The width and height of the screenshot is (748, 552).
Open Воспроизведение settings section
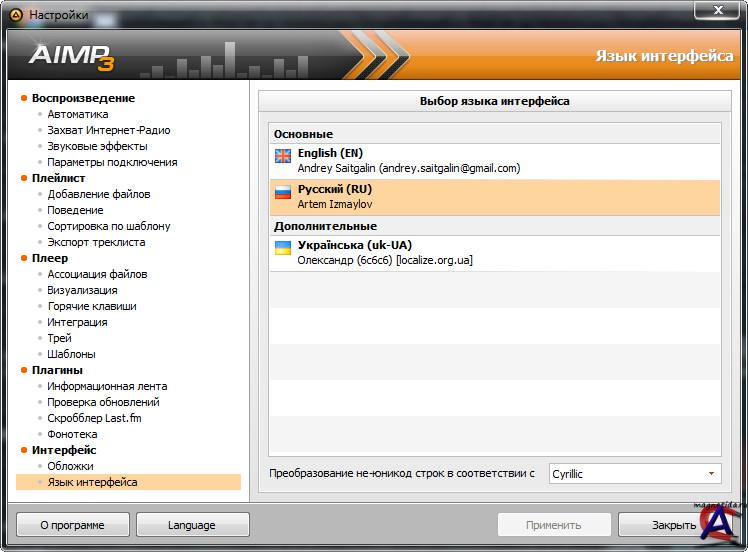(83, 98)
